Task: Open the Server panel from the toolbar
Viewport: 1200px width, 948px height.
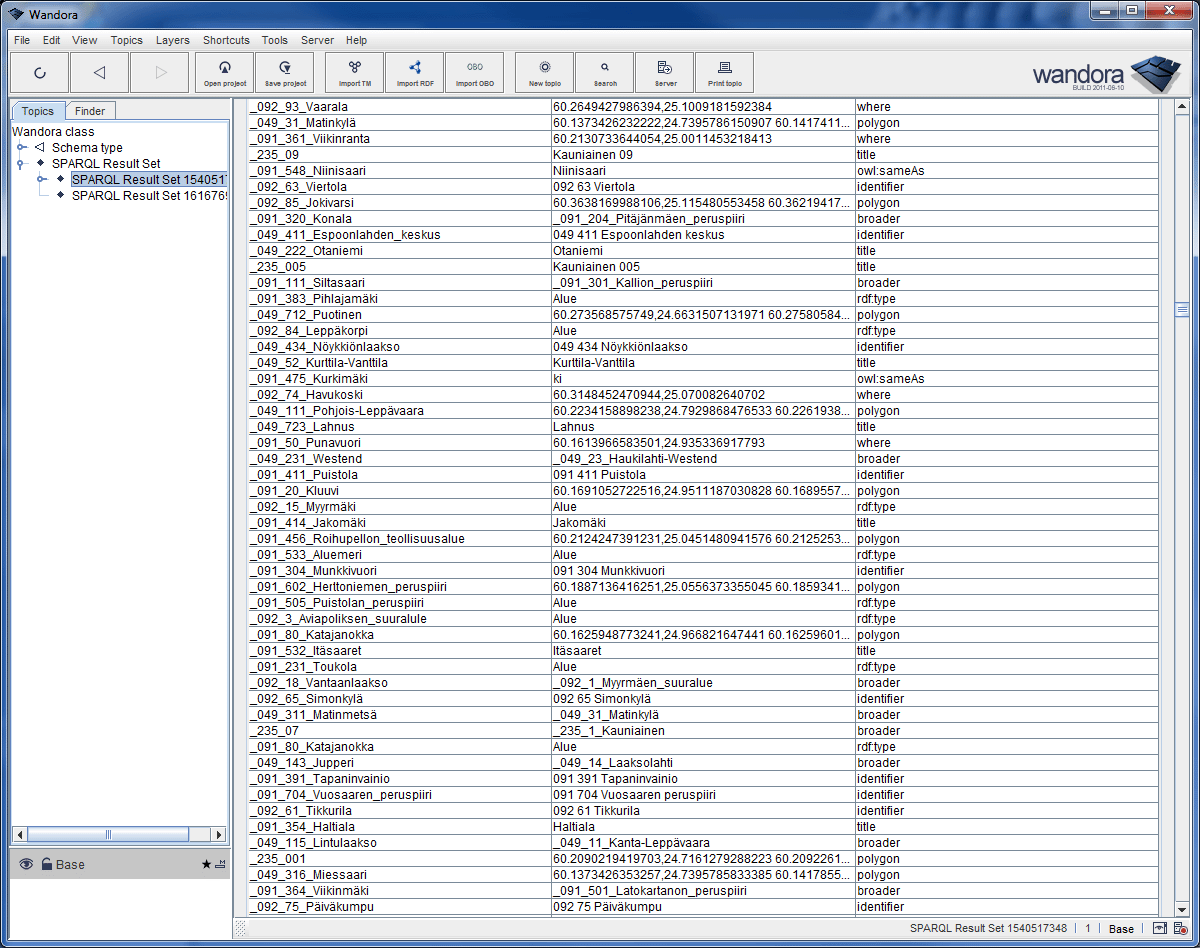Action: (x=664, y=72)
